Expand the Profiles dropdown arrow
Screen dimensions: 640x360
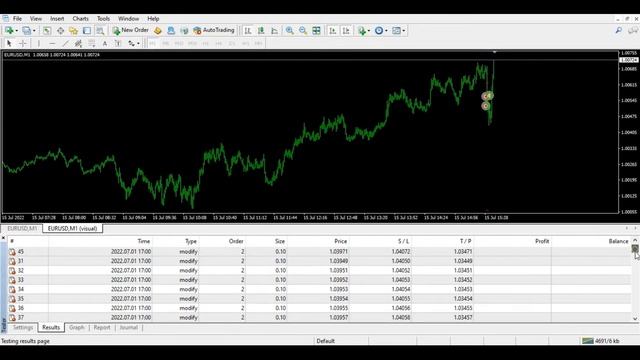[34, 31]
